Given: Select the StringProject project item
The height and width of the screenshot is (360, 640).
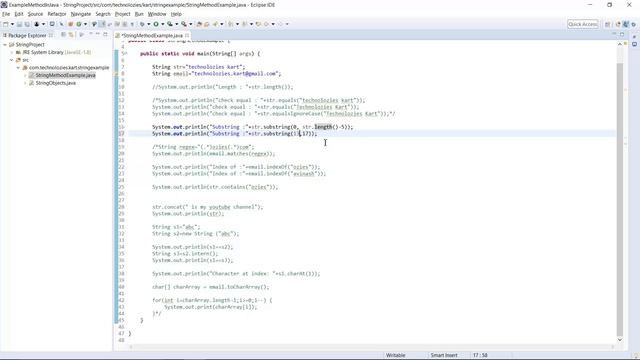Looking at the screenshot, I should click(30, 44).
